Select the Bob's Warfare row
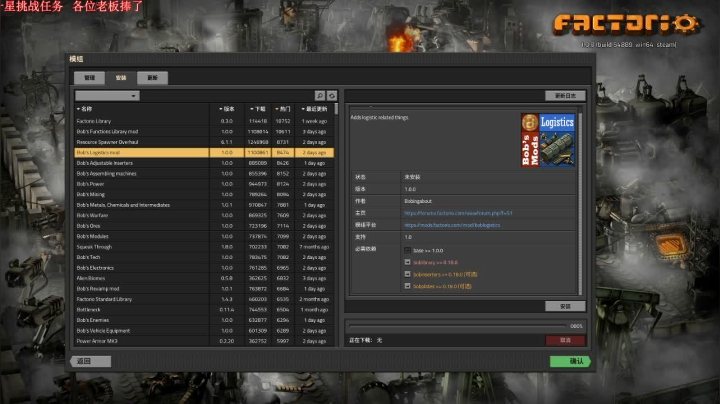 [x=204, y=215]
